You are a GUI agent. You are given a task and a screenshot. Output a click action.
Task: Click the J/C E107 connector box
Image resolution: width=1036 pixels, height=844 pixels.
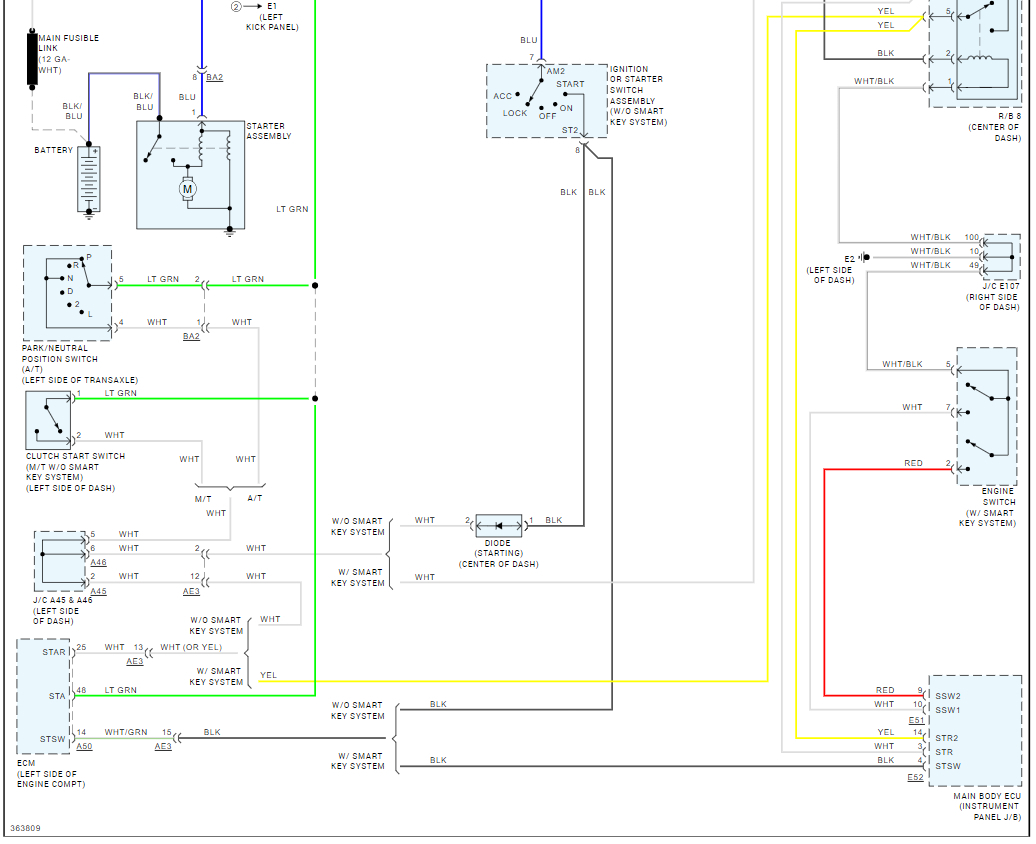tap(1002, 256)
